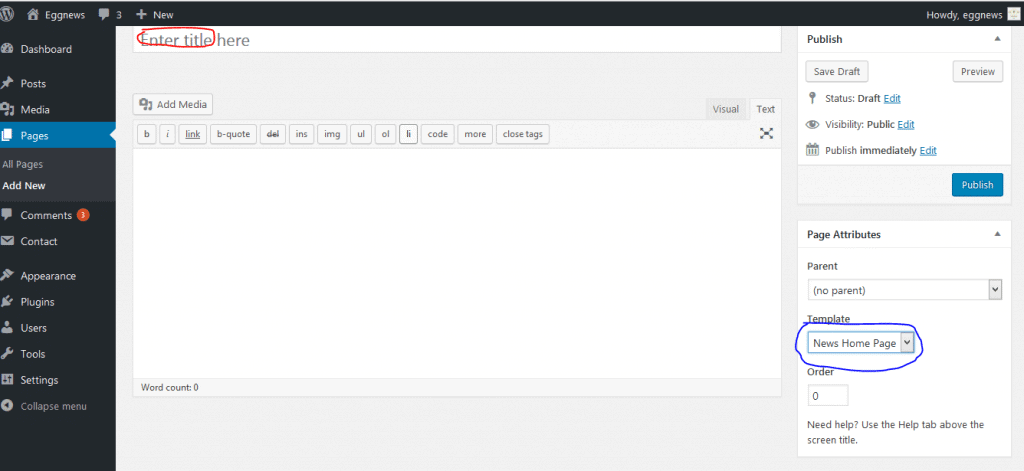
Task: Open the Template dropdown showing News Home Page
Action: 861,342
